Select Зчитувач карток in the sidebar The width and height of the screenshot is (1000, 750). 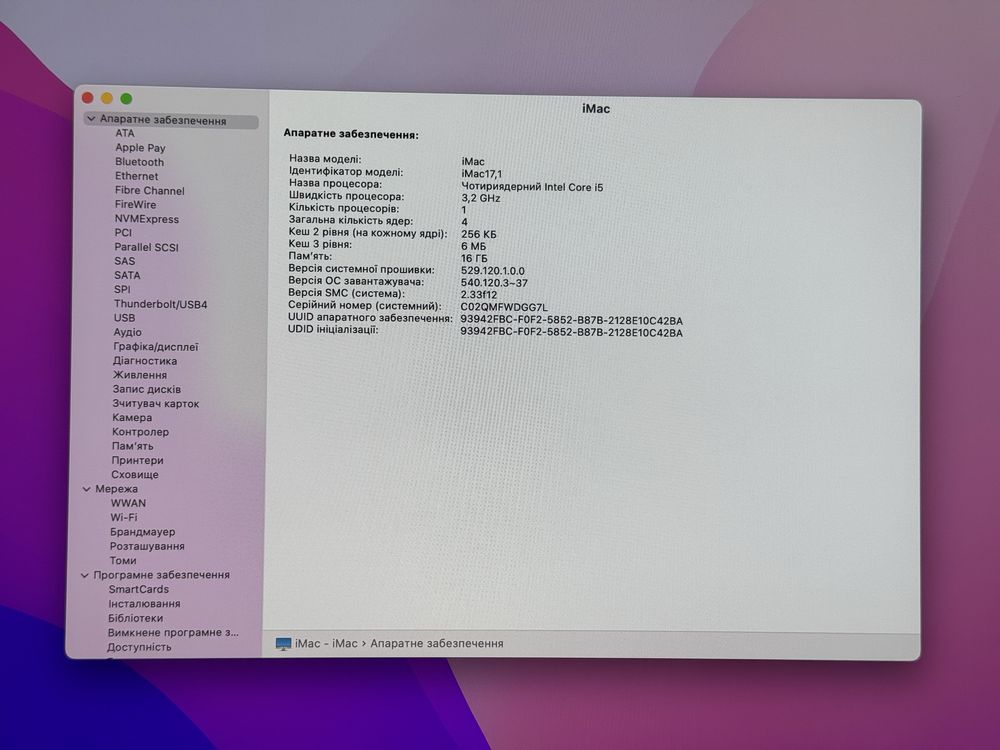[156, 404]
